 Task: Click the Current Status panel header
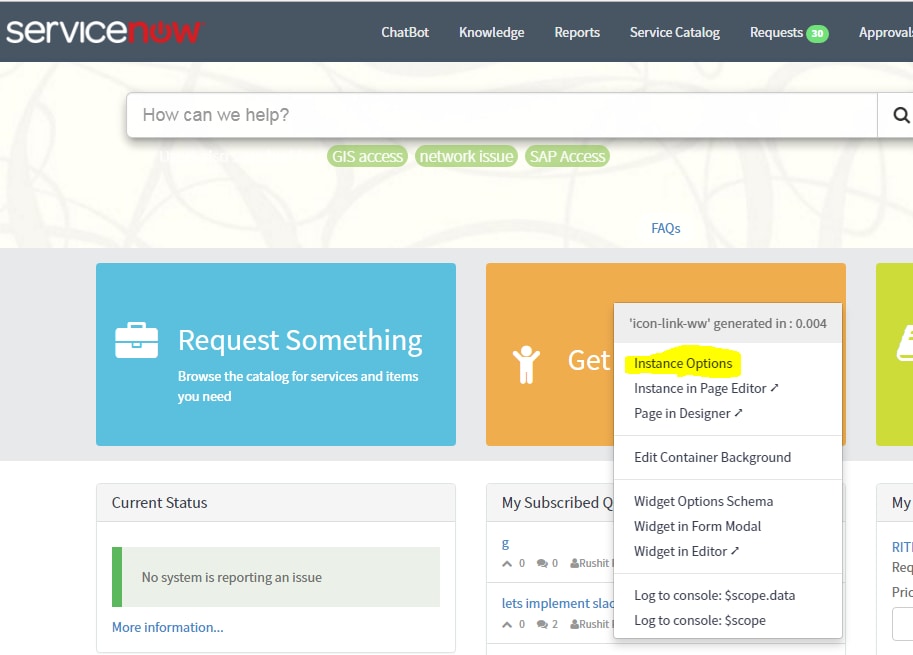pyautogui.click(x=276, y=502)
